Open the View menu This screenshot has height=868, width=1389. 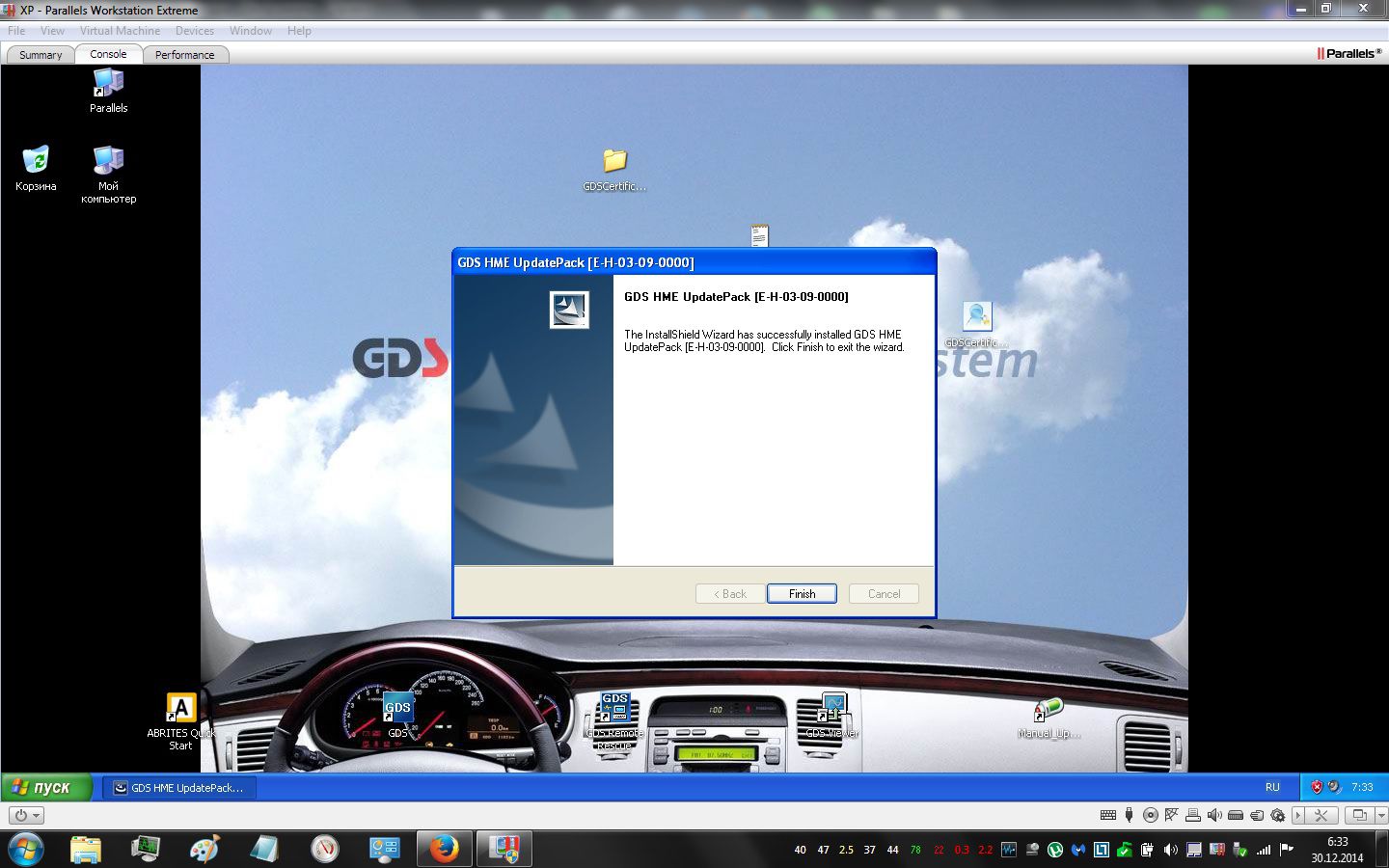[52, 31]
